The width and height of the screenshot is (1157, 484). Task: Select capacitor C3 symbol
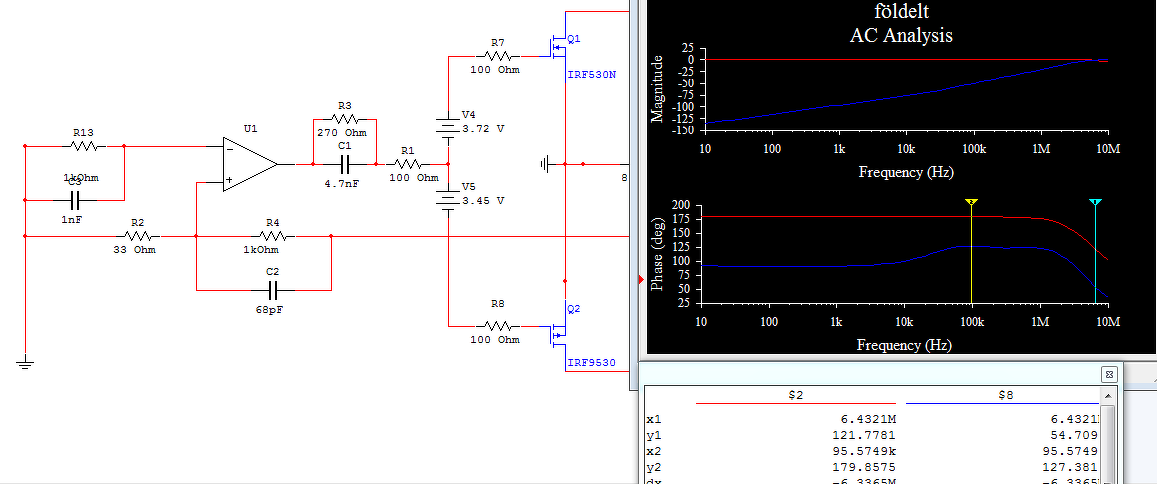pos(76,200)
